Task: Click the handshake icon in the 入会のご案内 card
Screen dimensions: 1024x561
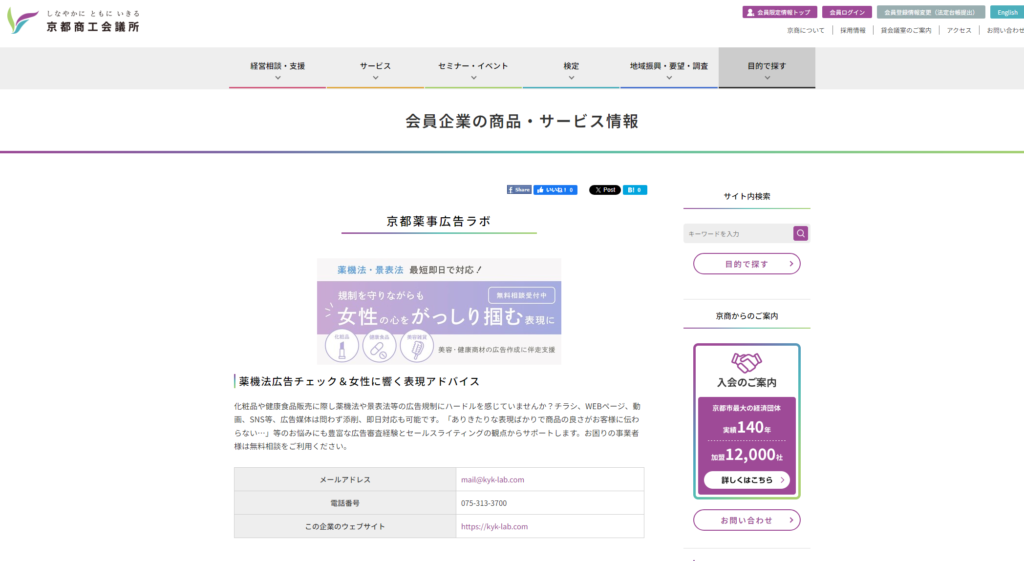Action: pyautogui.click(x=746, y=362)
